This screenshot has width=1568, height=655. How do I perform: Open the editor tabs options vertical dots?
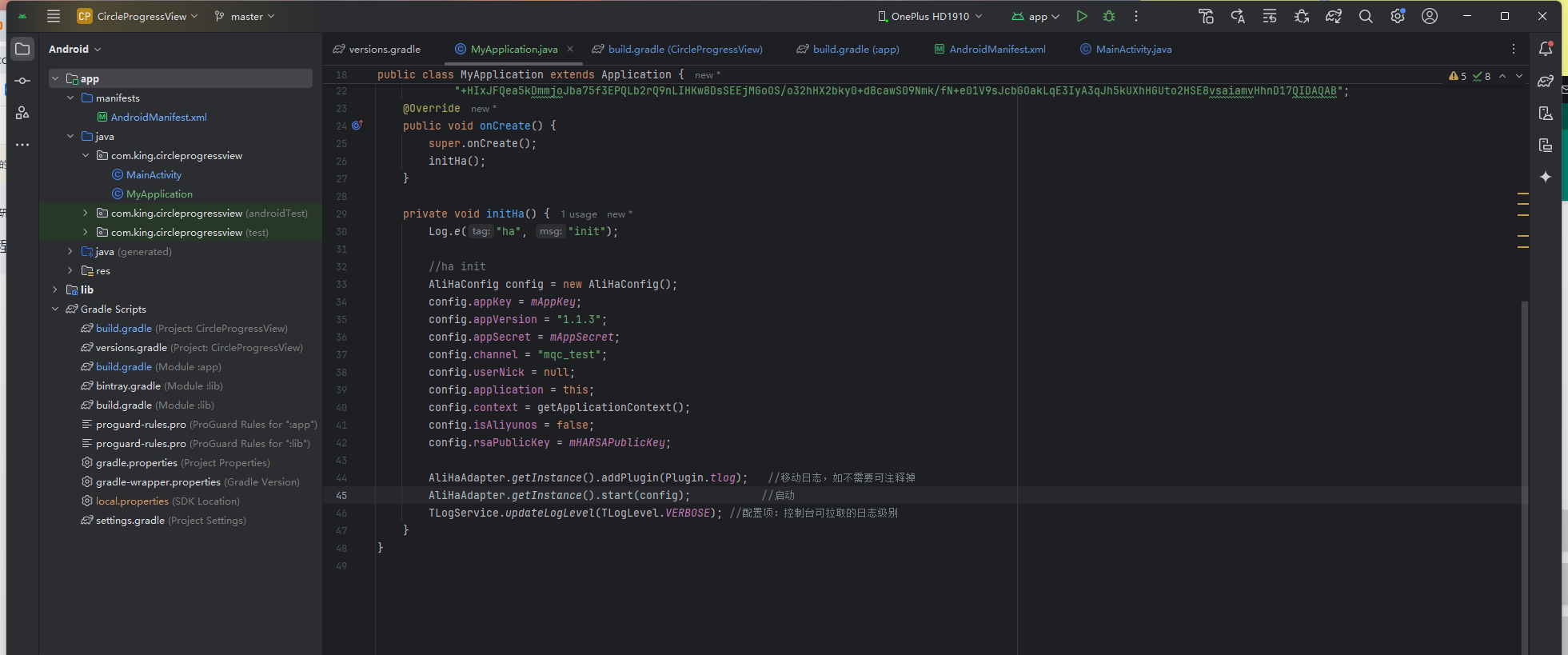(1514, 49)
